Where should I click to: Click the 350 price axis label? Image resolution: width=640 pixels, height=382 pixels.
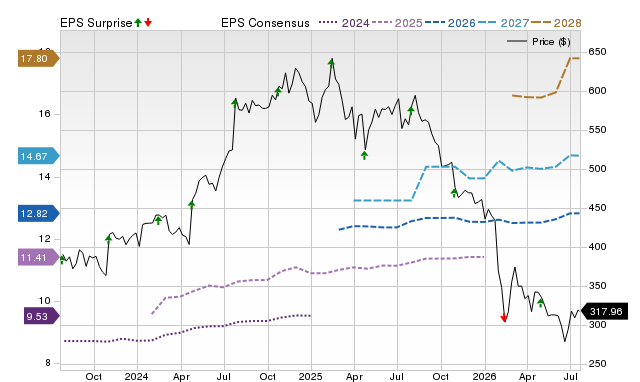click(597, 286)
